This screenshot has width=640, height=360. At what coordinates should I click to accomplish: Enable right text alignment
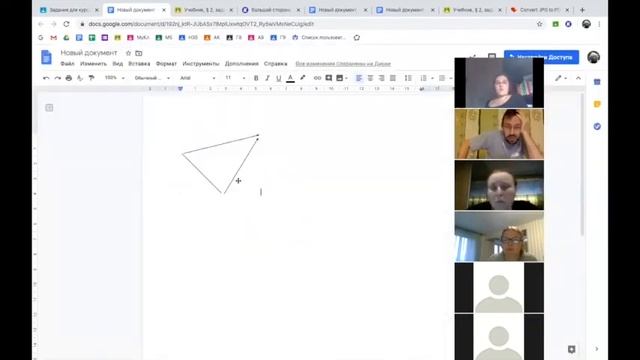pyautogui.click(x=381, y=78)
